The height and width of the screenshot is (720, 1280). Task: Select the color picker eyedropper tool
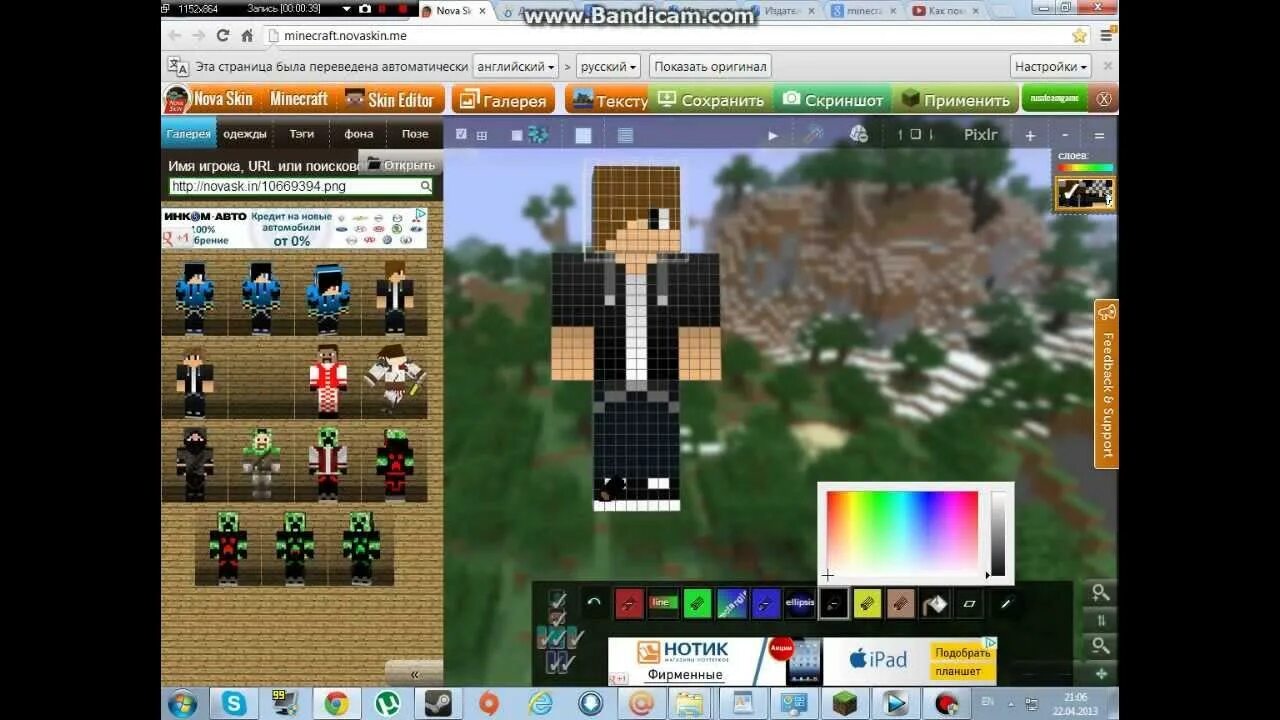coord(1005,603)
